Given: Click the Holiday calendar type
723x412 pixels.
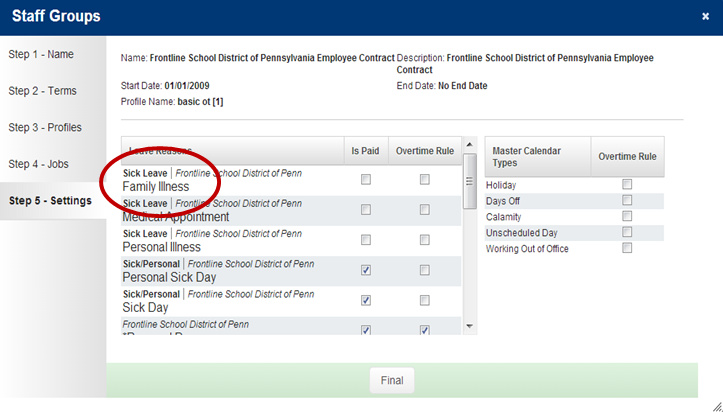Looking at the screenshot, I should [x=501, y=185].
